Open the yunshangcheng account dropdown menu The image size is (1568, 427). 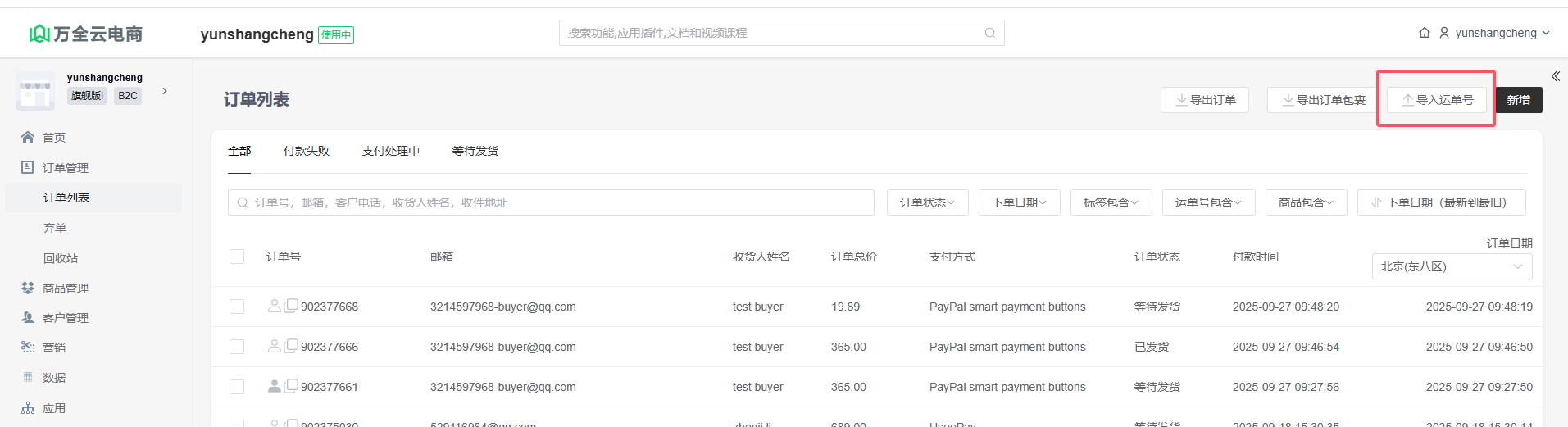tap(1495, 33)
